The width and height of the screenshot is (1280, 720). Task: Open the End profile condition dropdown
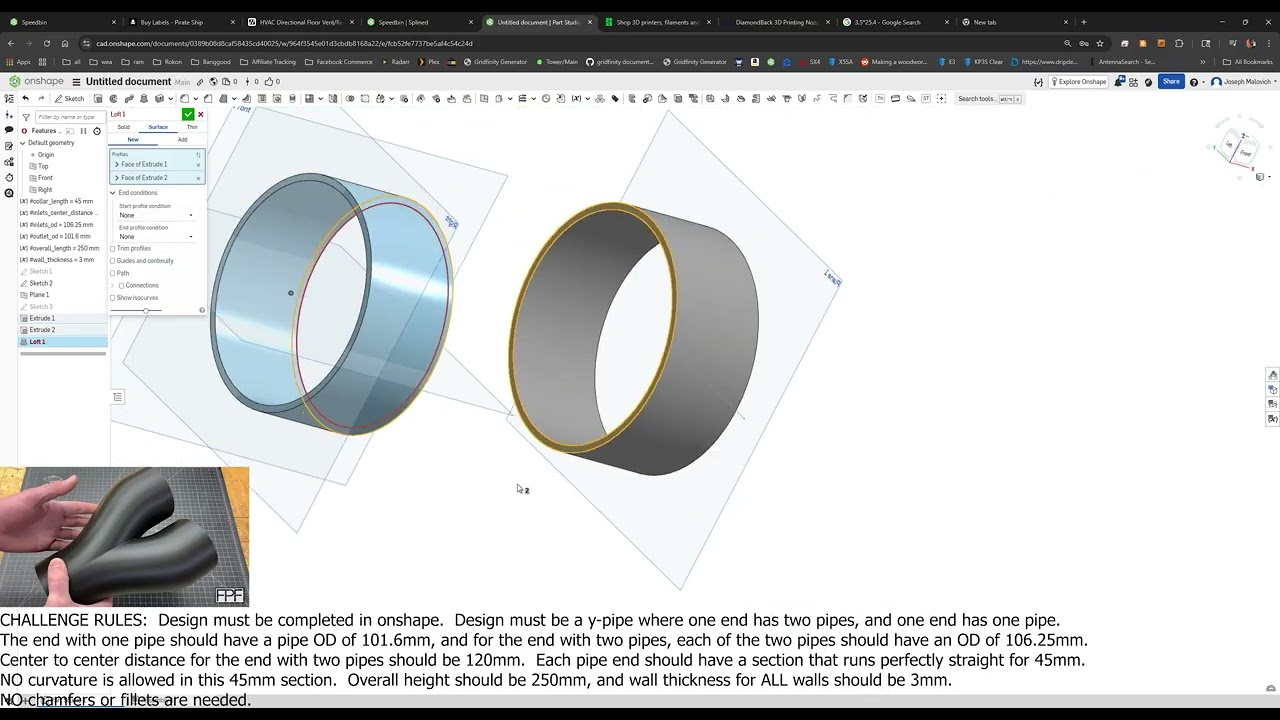click(x=156, y=237)
